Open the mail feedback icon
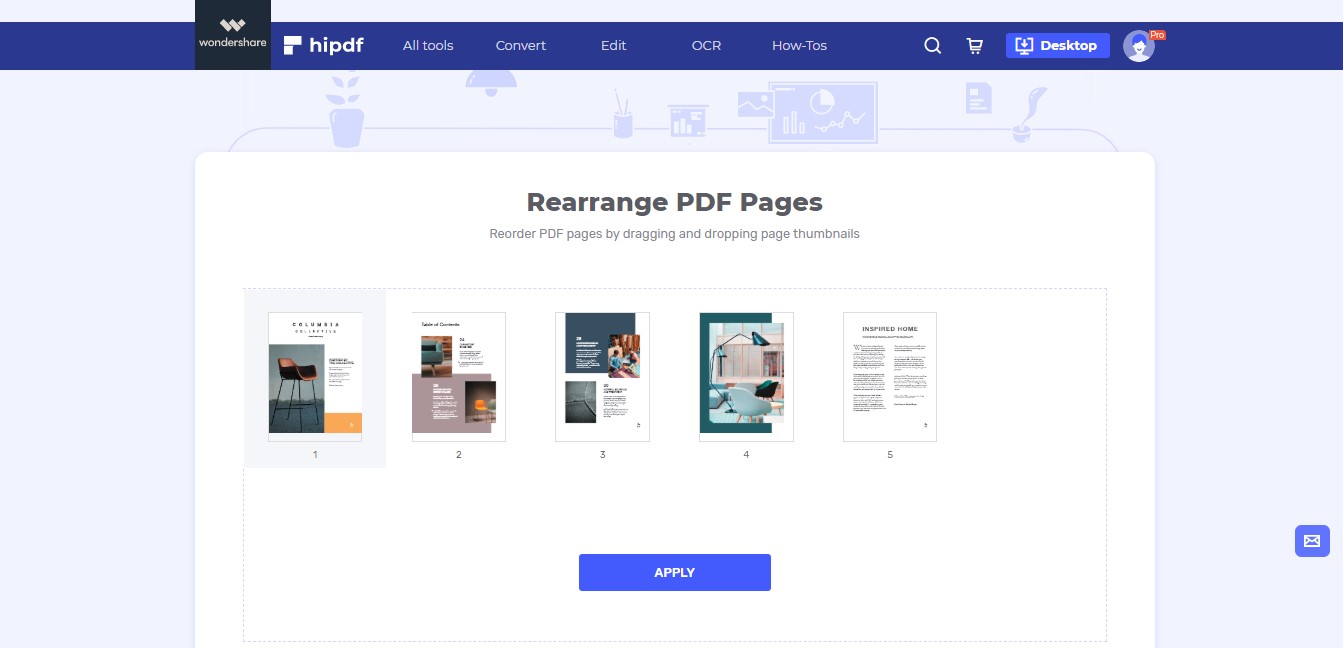Viewport: 1343px width, 648px height. point(1312,541)
